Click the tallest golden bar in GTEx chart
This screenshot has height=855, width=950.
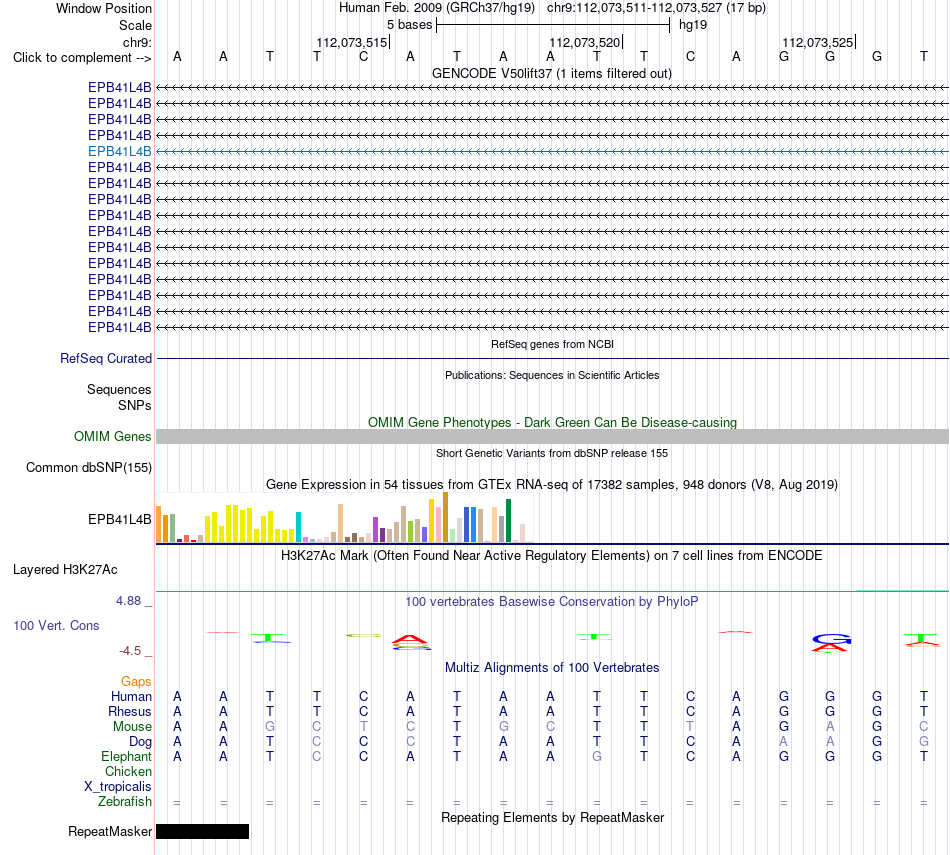tap(445, 517)
